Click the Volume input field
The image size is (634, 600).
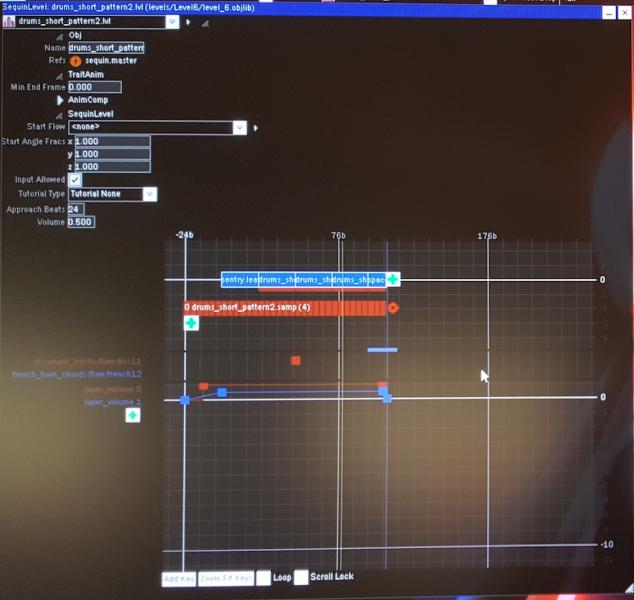pos(81,222)
